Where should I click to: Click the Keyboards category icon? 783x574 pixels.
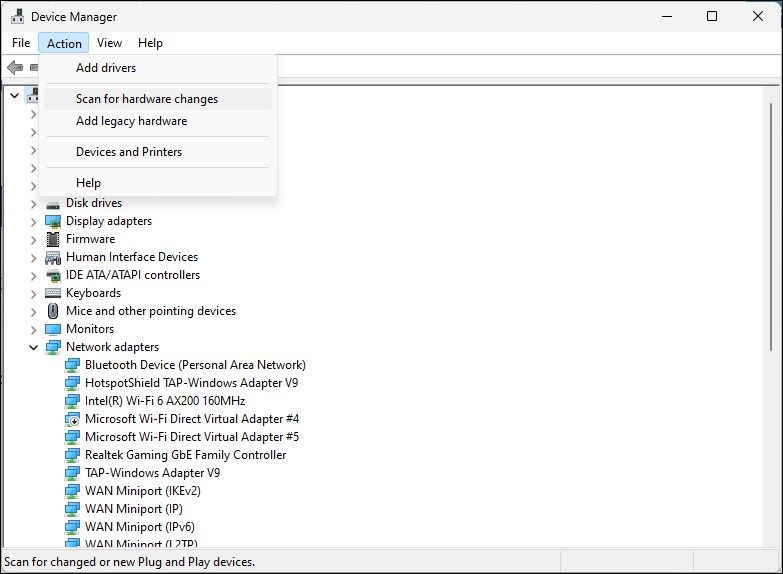point(53,293)
